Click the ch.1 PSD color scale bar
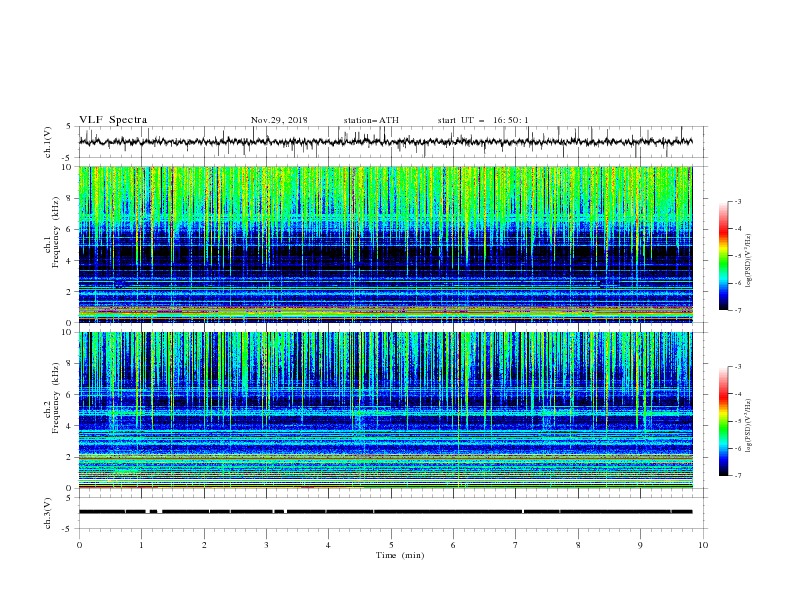This screenshot has height=612, width=792. (x=724, y=256)
